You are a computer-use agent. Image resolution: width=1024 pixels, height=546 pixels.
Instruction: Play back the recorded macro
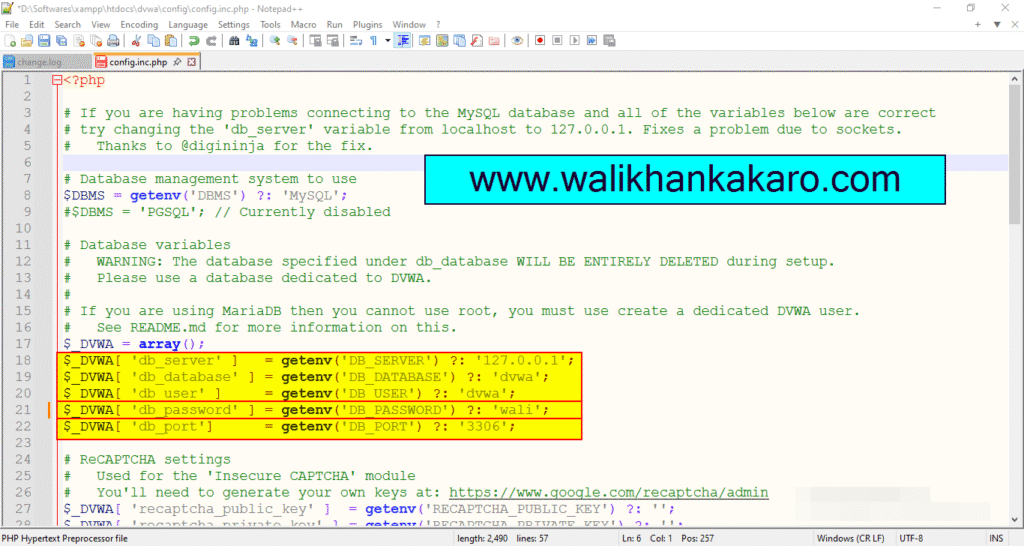click(574, 40)
